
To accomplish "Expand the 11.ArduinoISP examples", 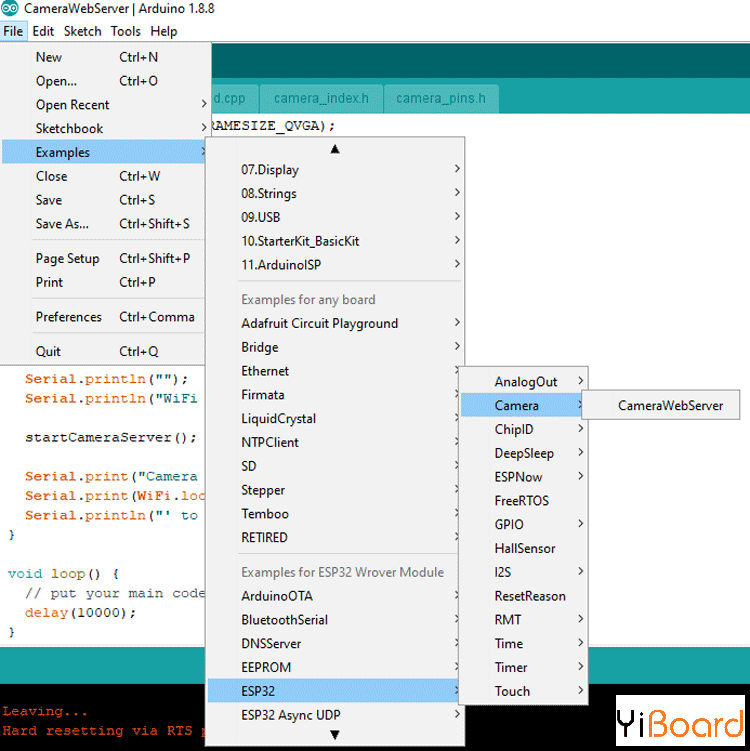I will point(335,264).
